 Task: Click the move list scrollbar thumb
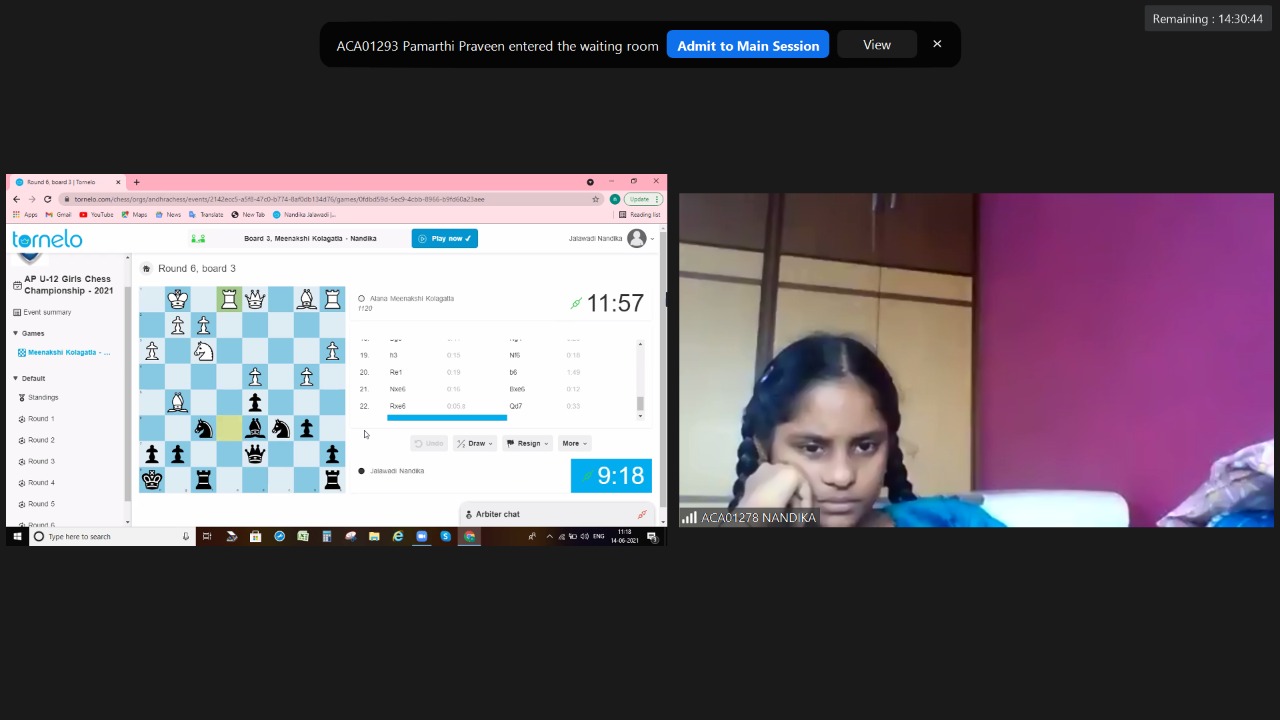pyautogui.click(x=640, y=404)
